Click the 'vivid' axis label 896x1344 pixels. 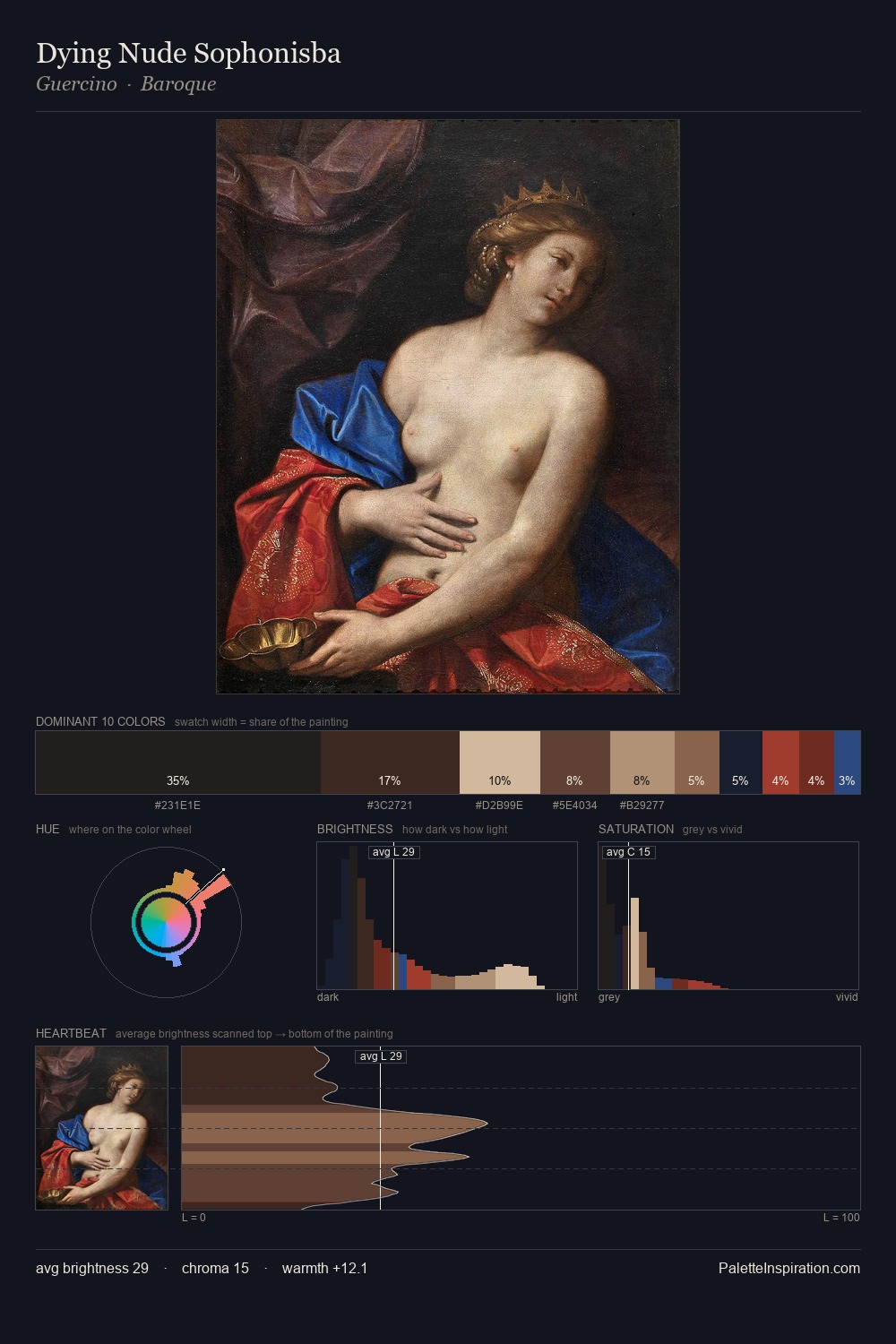[x=847, y=996]
